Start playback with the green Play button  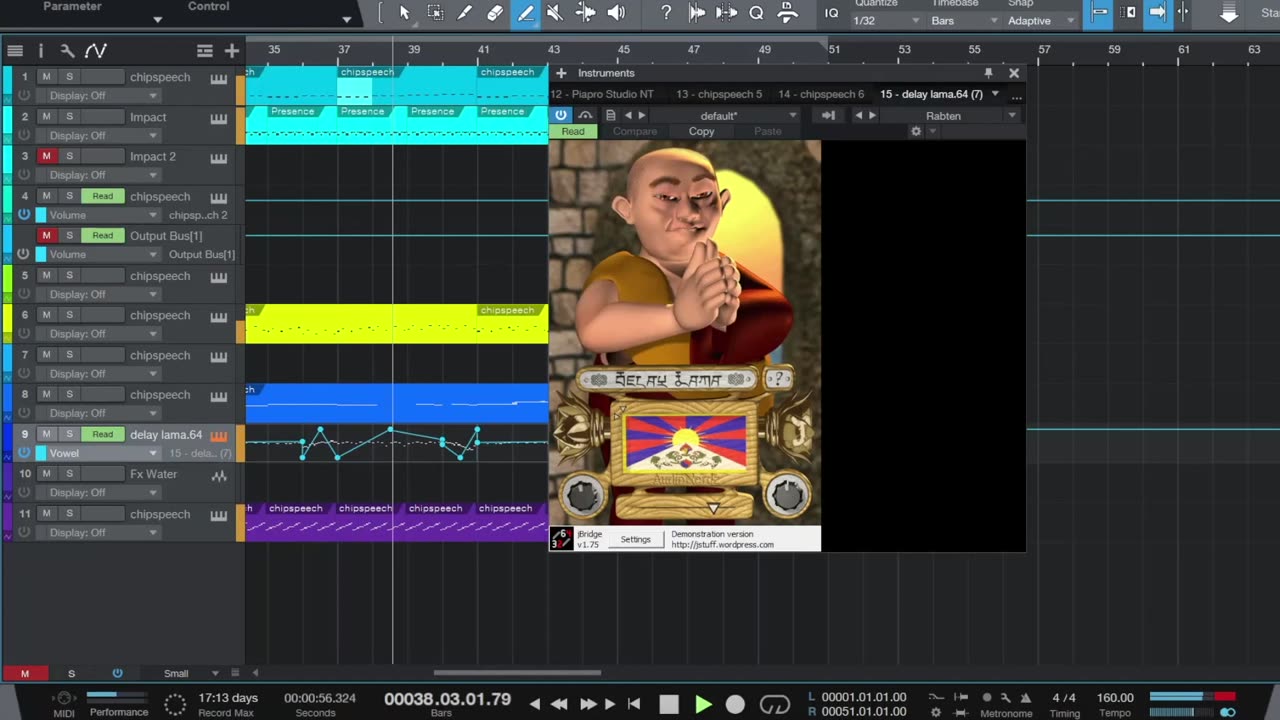703,704
